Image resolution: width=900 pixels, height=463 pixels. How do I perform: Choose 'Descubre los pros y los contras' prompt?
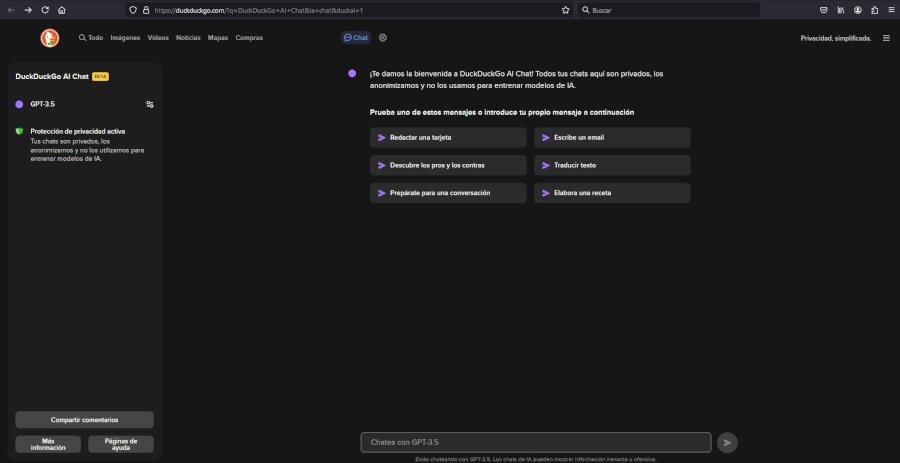[448, 165]
